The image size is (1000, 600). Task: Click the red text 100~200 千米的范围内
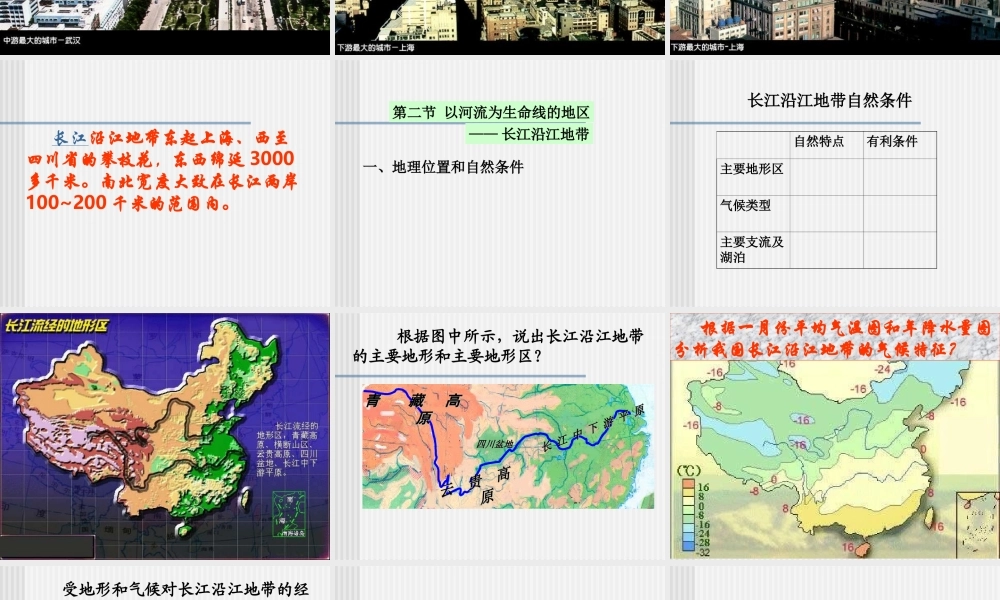[x=129, y=203]
